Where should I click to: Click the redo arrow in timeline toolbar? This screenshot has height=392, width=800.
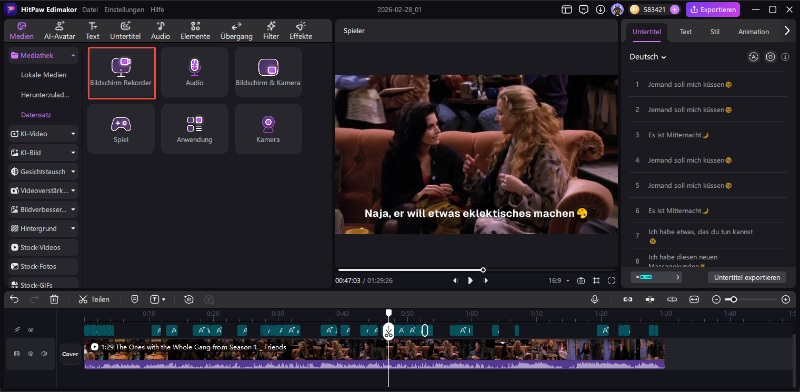[34, 300]
